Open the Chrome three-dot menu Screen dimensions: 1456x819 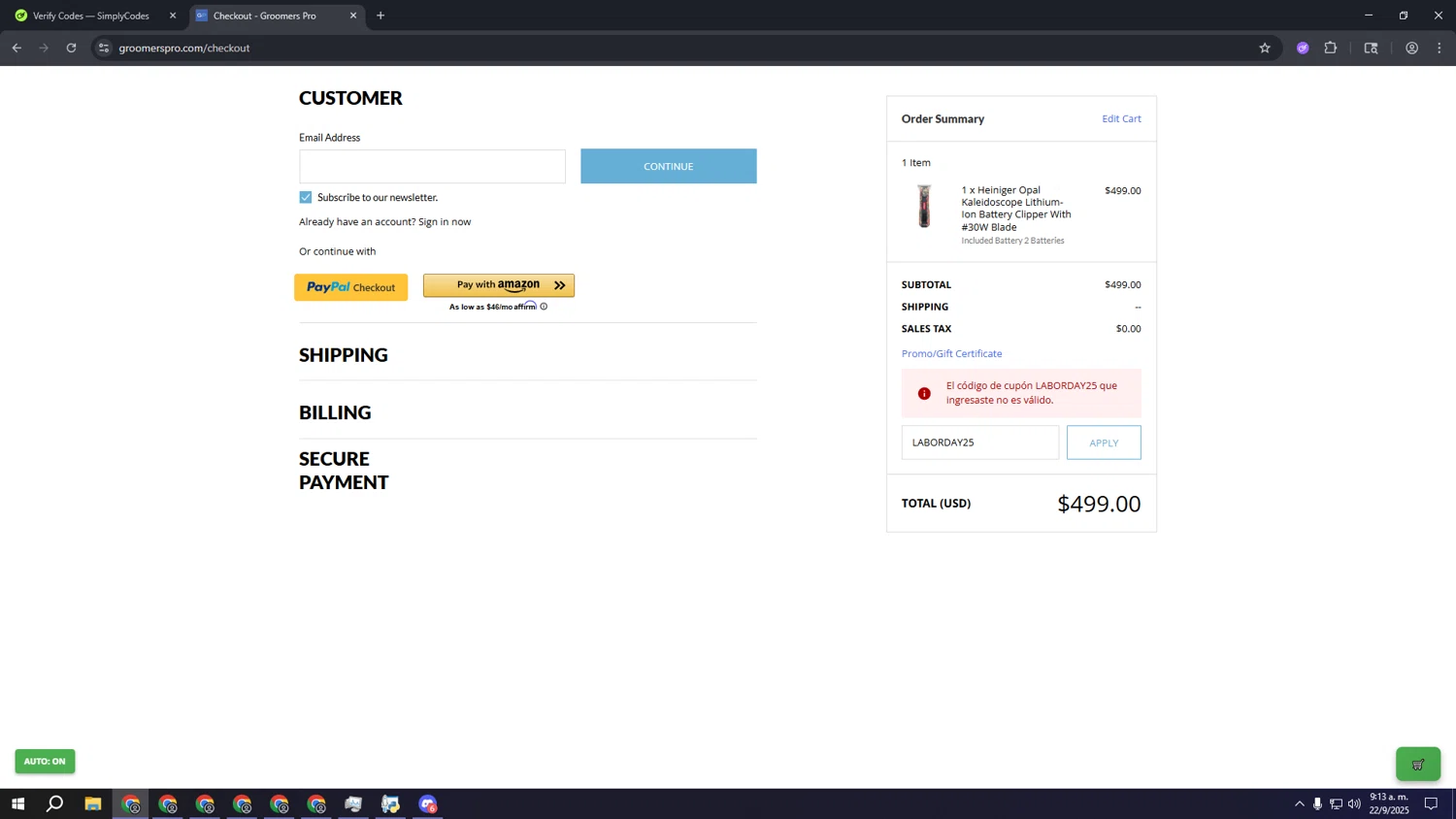coord(1439,48)
